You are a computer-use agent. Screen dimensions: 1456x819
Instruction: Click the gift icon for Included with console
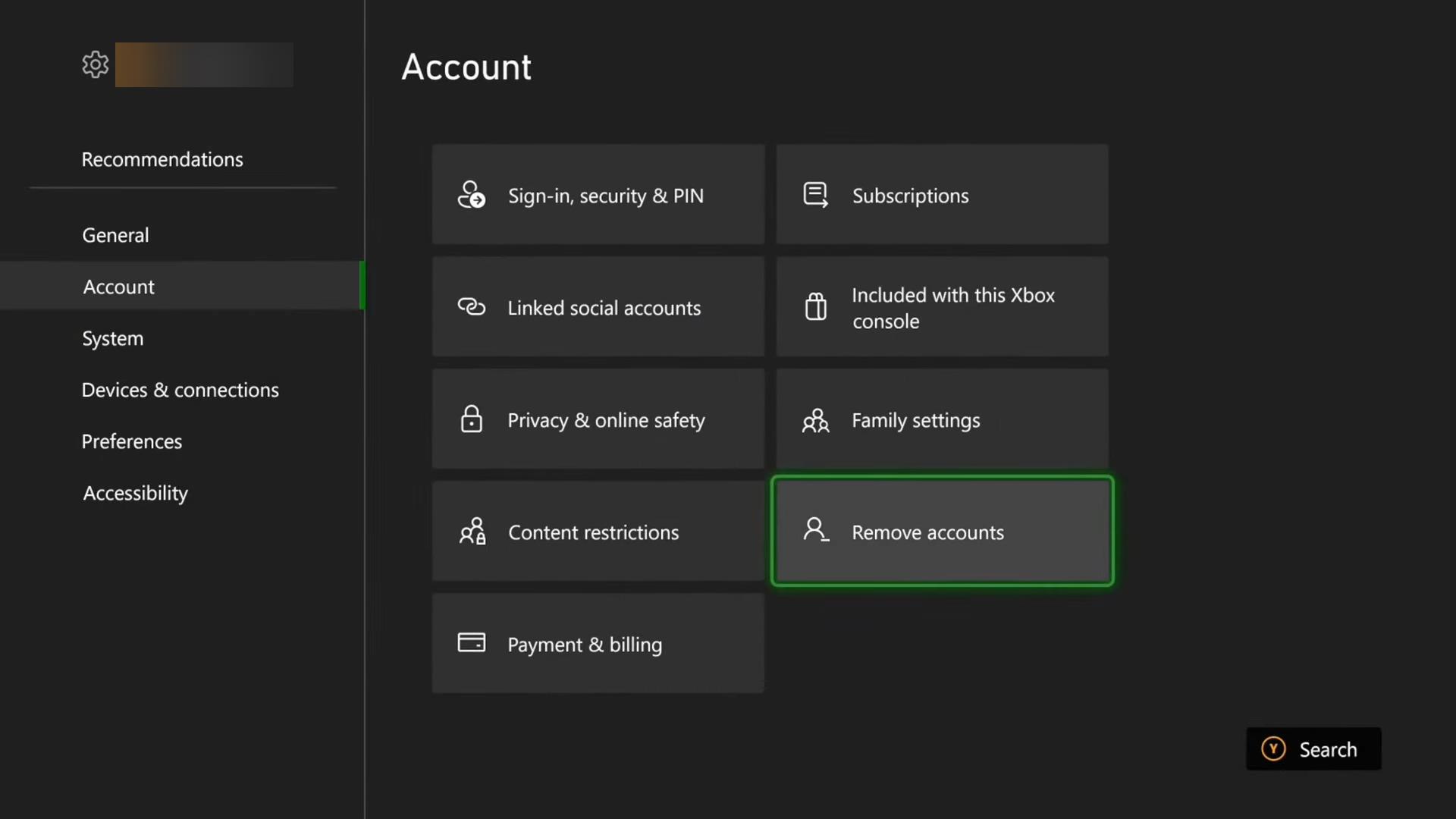click(x=815, y=307)
